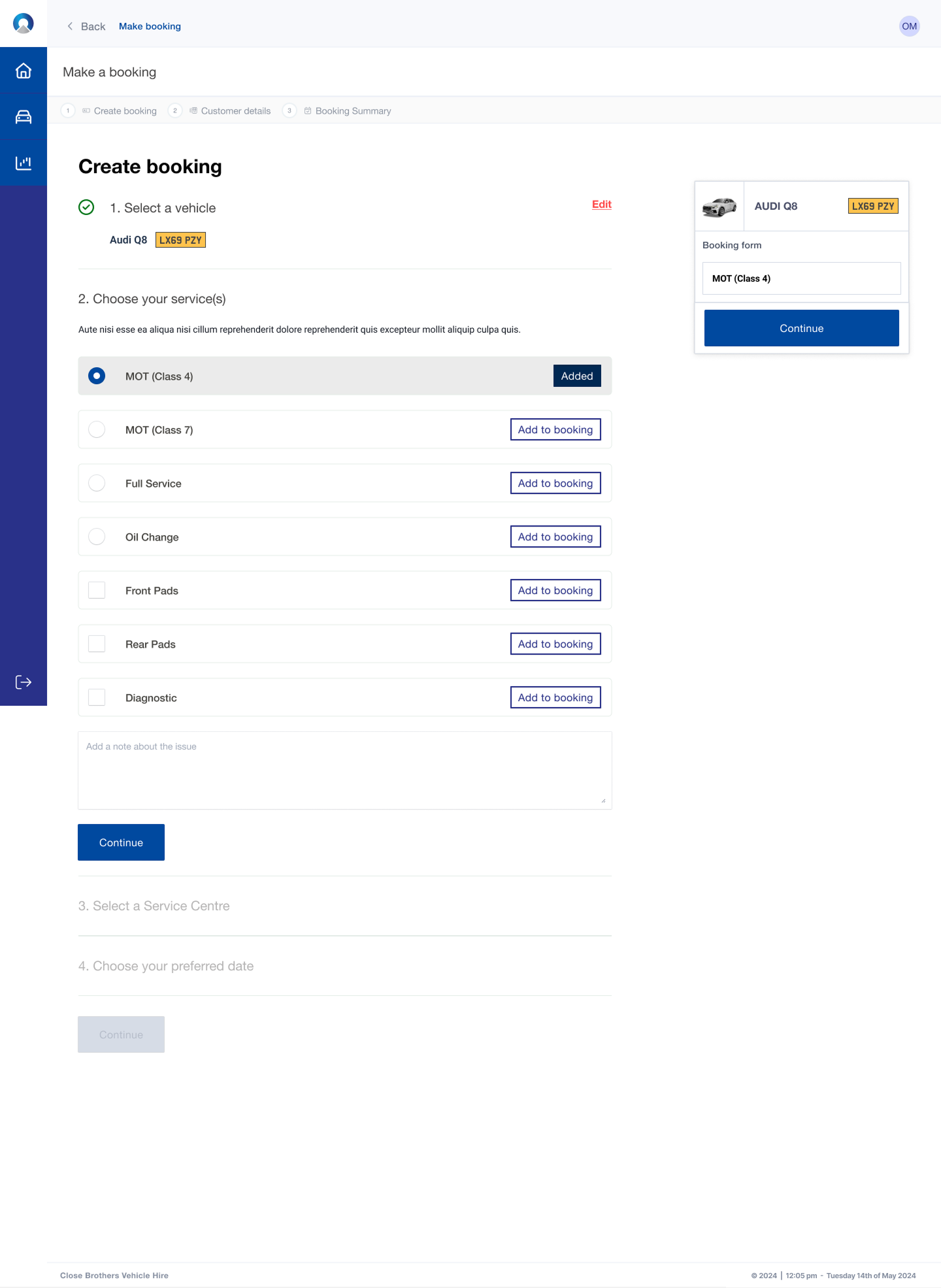Select the Full Service radio button
This screenshot has height=1288, width=941.
coord(97,483)
